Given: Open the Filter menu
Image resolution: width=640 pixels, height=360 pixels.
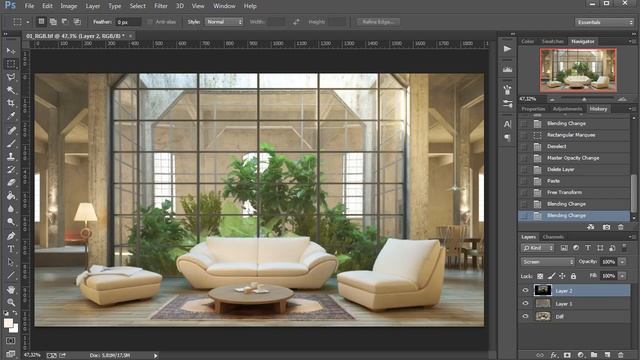Looking at the screenshot, I should [x=161, y=6].
